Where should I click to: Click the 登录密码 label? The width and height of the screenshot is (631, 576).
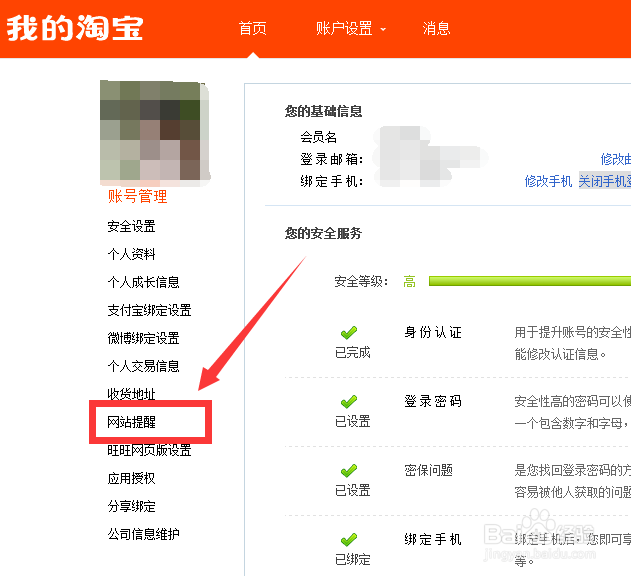pos(433,401)
